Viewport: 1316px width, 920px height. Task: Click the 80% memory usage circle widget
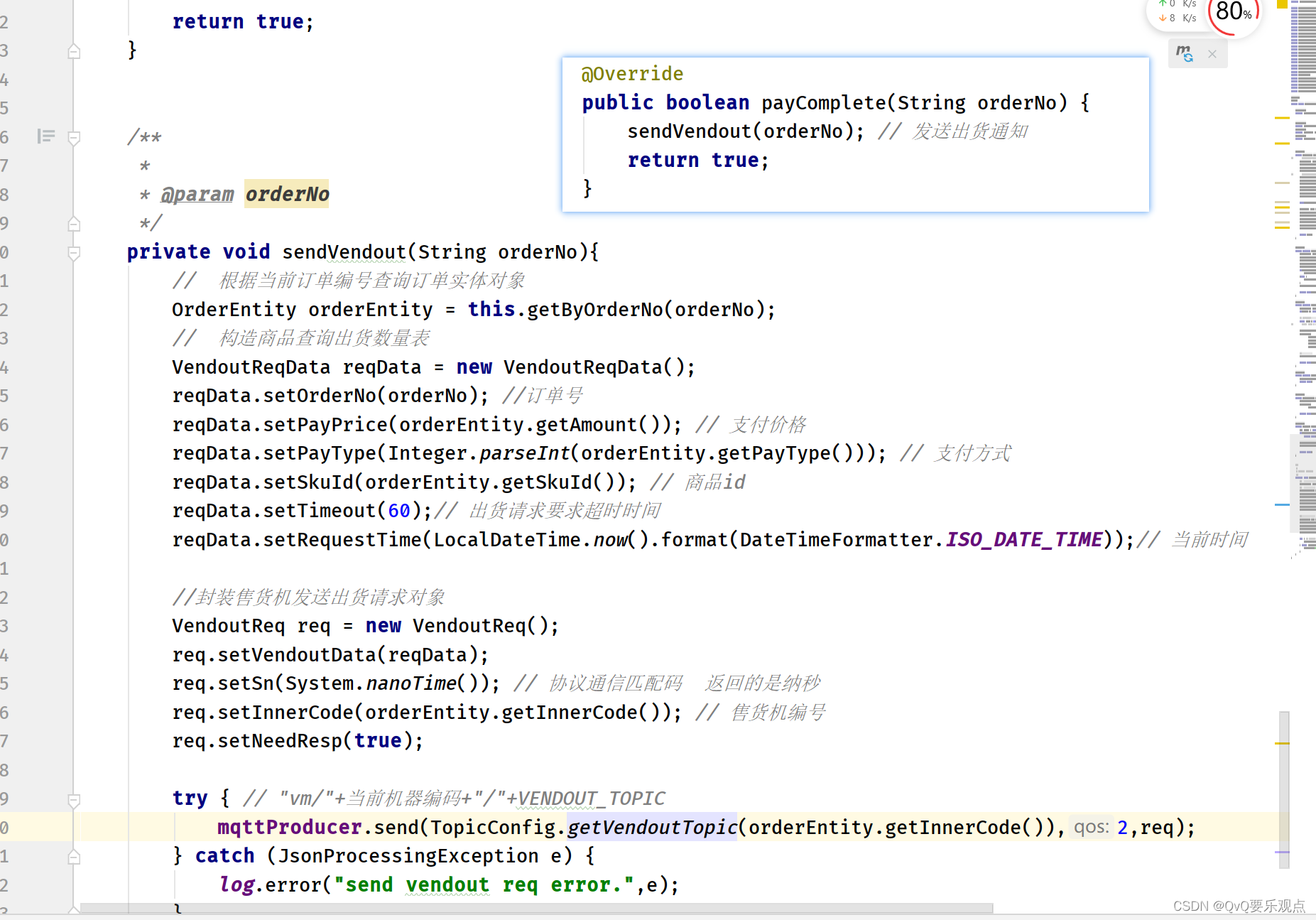coord(1234,13)
